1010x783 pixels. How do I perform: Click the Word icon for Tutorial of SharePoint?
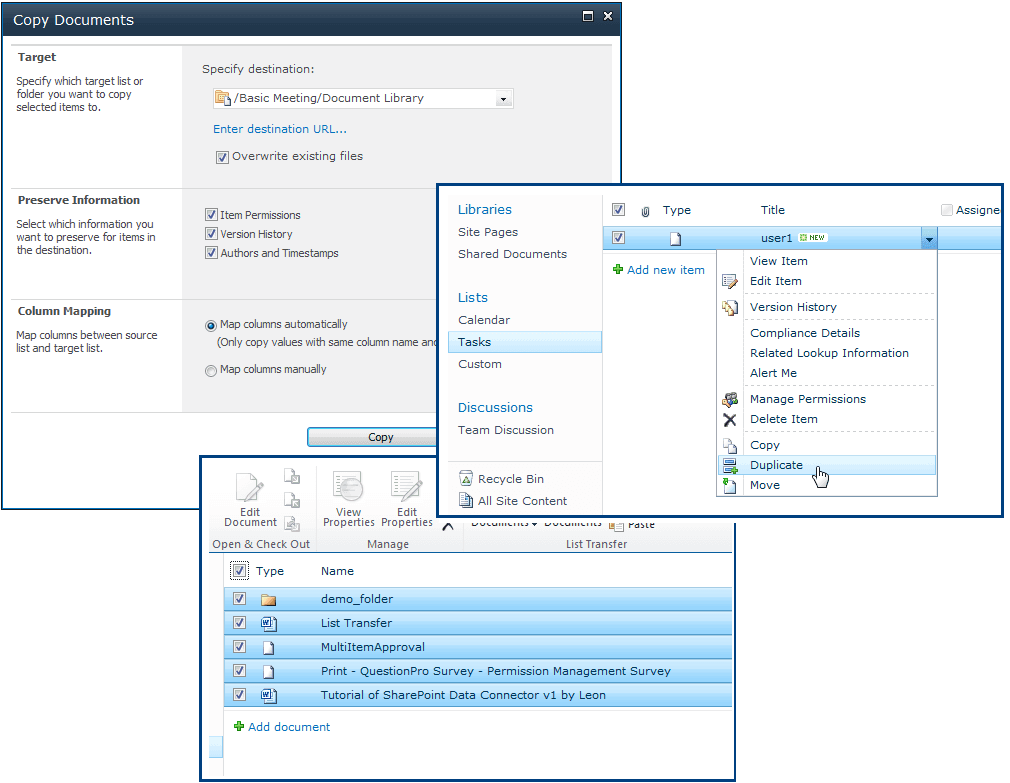269,695
